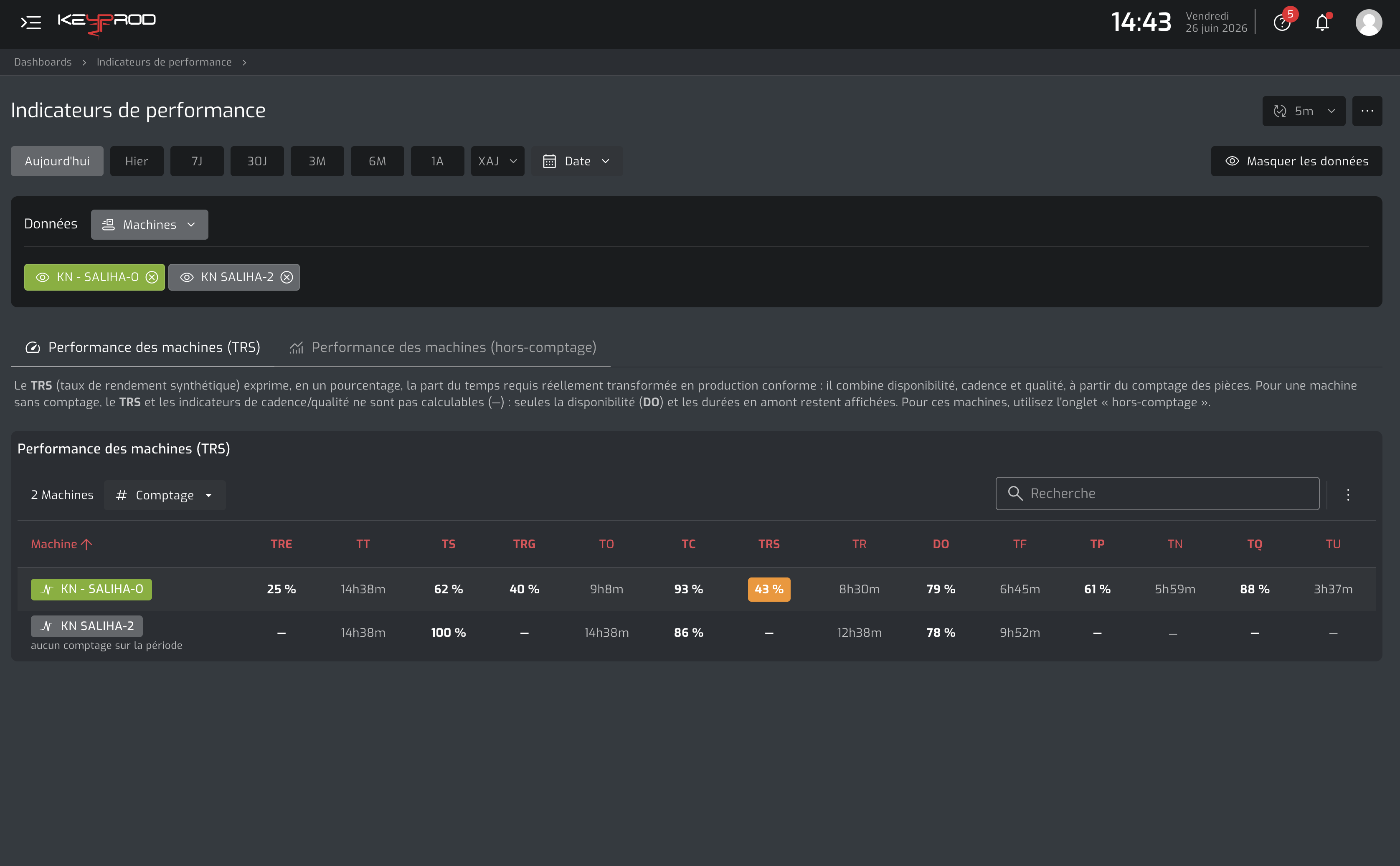
Task: Toggle visibility of the KN - SALIHA-O chip
Action: (43, 277)
